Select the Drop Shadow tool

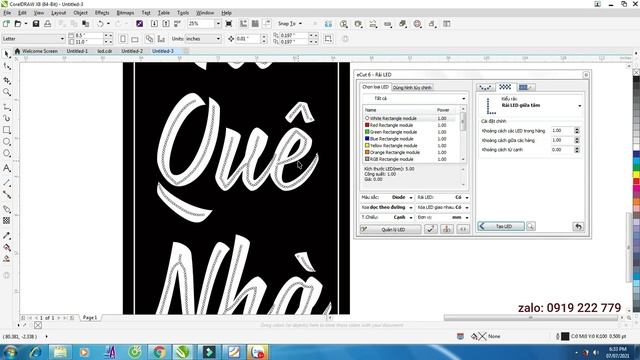[7, 209]
